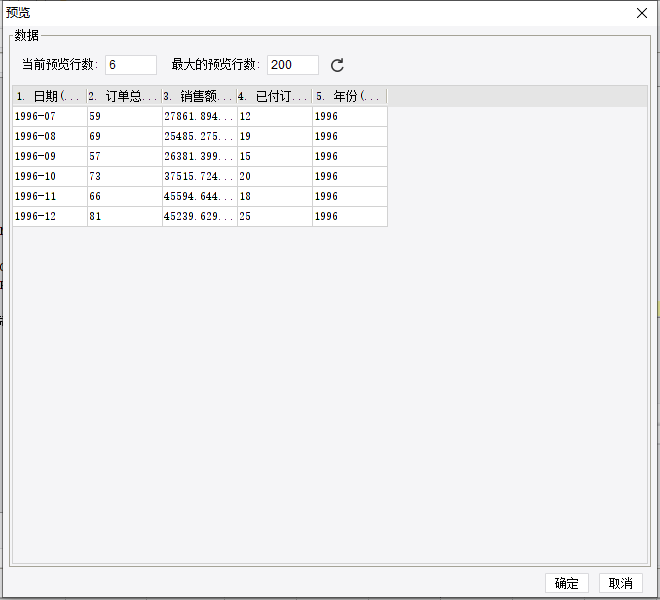The width and height of the screenshot is (660, 600).
Task: Click order total cell 69
Action: (x=125, y=136)
